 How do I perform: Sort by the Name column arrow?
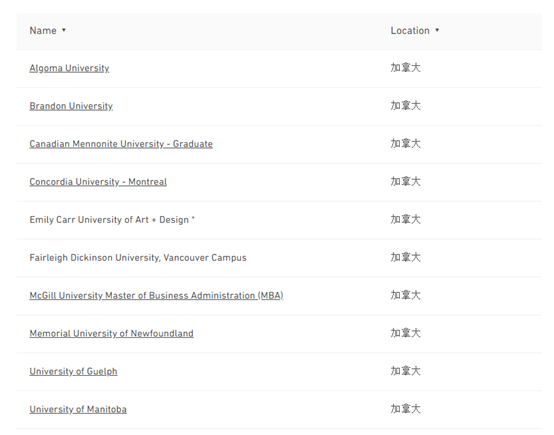click(x=64, y=30)
